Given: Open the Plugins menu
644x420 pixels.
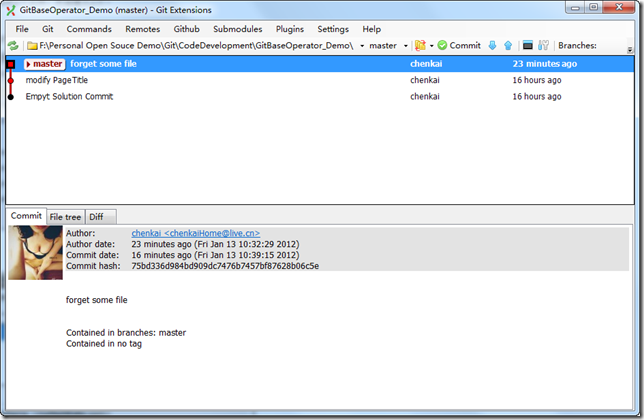Looking at the screenshot, I should pos(290,29).
